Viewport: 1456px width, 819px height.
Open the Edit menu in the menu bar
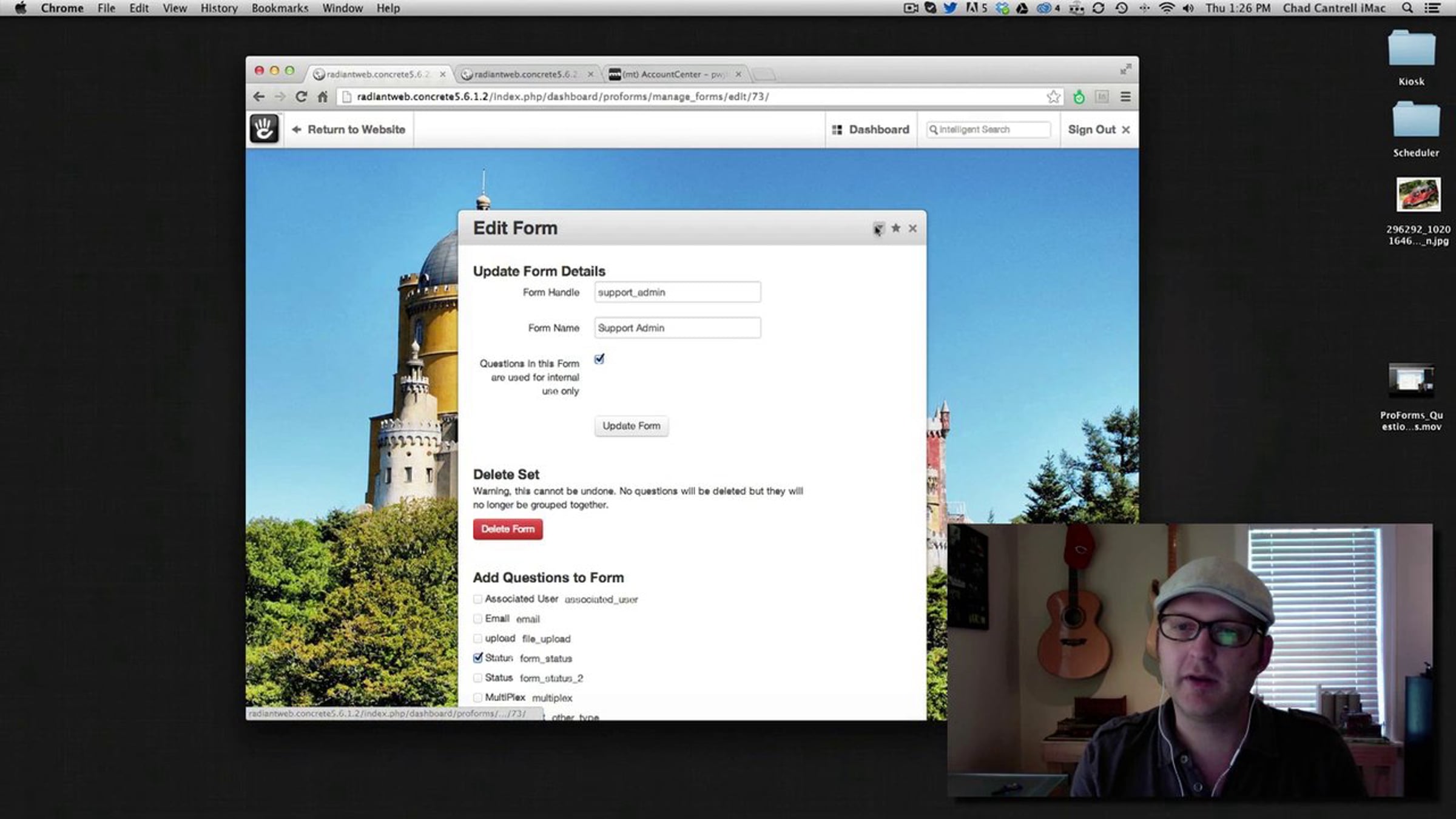(139, 8)
